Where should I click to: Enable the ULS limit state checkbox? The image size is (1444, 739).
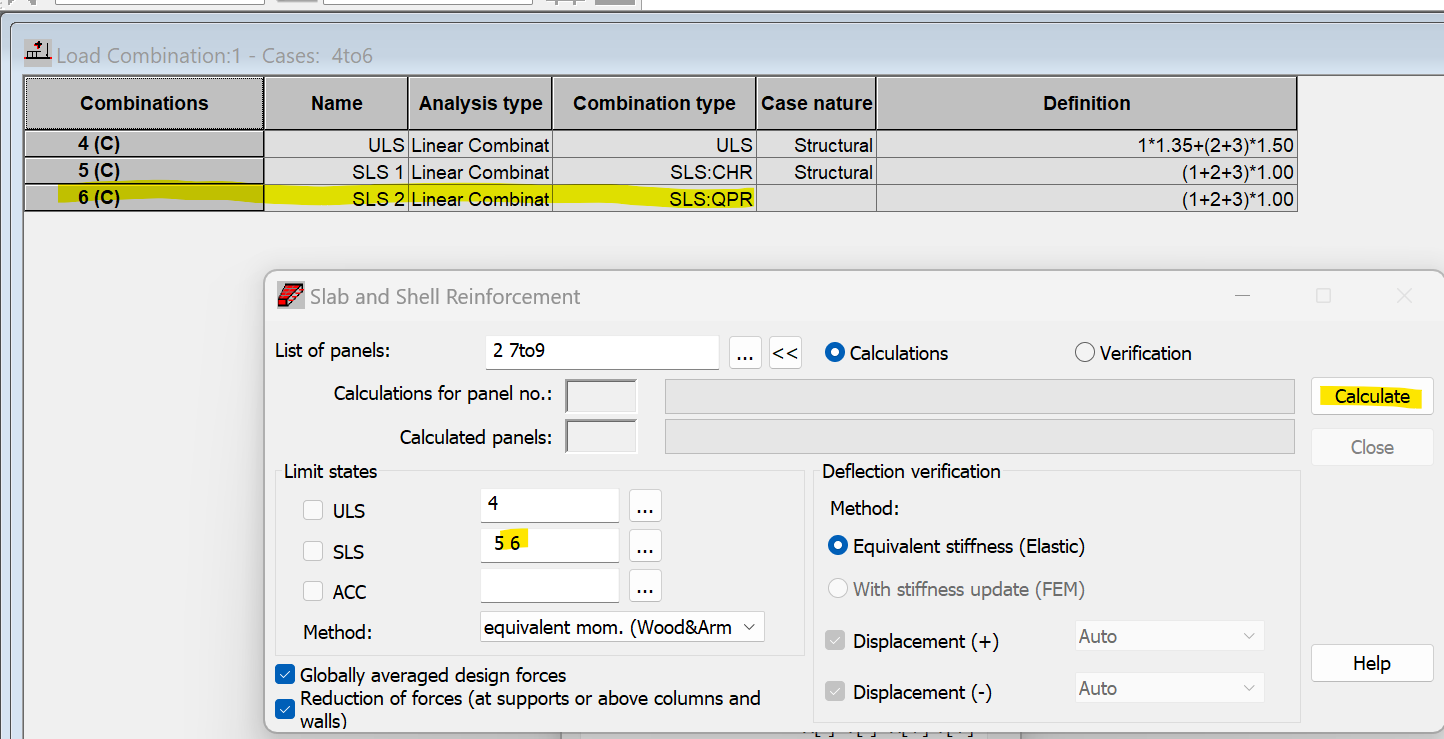(x=313, y=511)
